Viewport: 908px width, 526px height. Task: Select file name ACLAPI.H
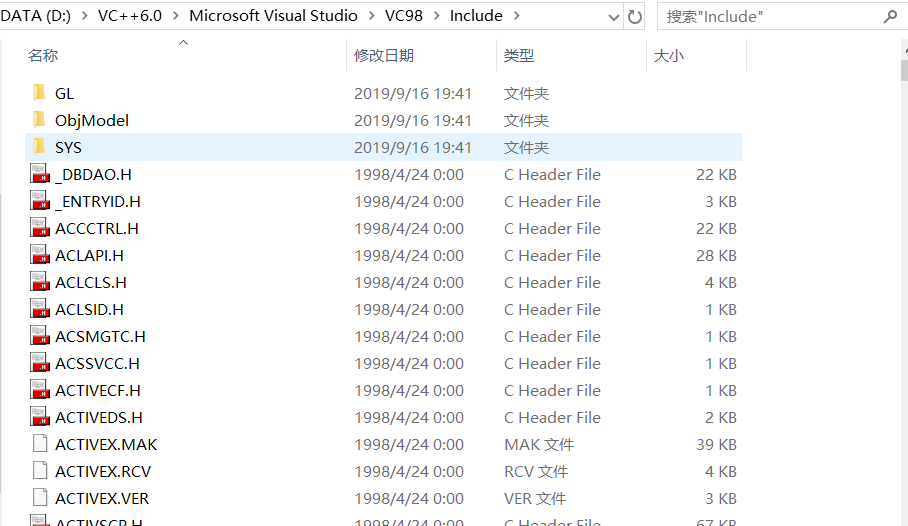point(89,255)
